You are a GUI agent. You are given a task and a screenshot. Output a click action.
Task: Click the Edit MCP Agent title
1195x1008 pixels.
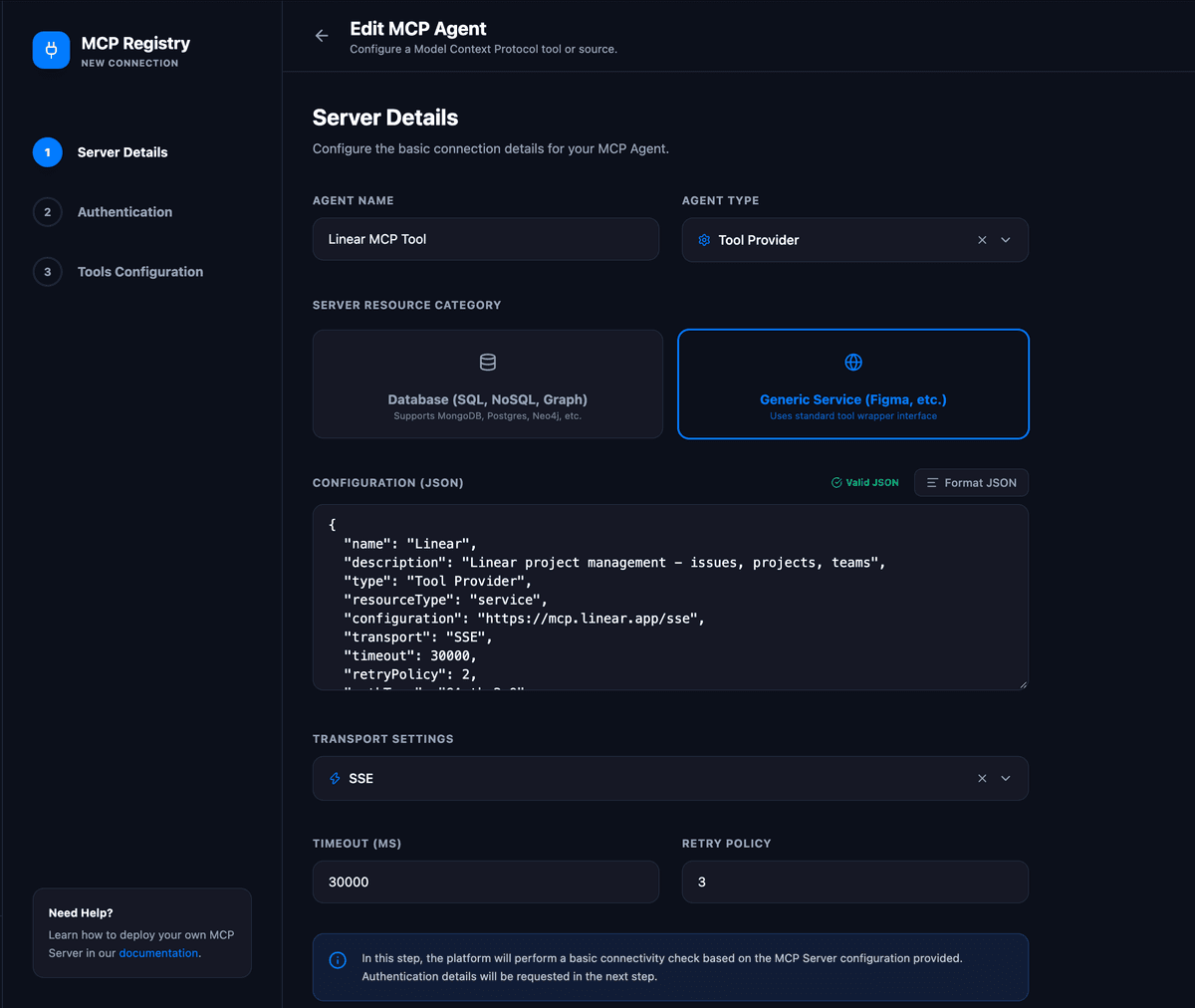tap(418, 29)
